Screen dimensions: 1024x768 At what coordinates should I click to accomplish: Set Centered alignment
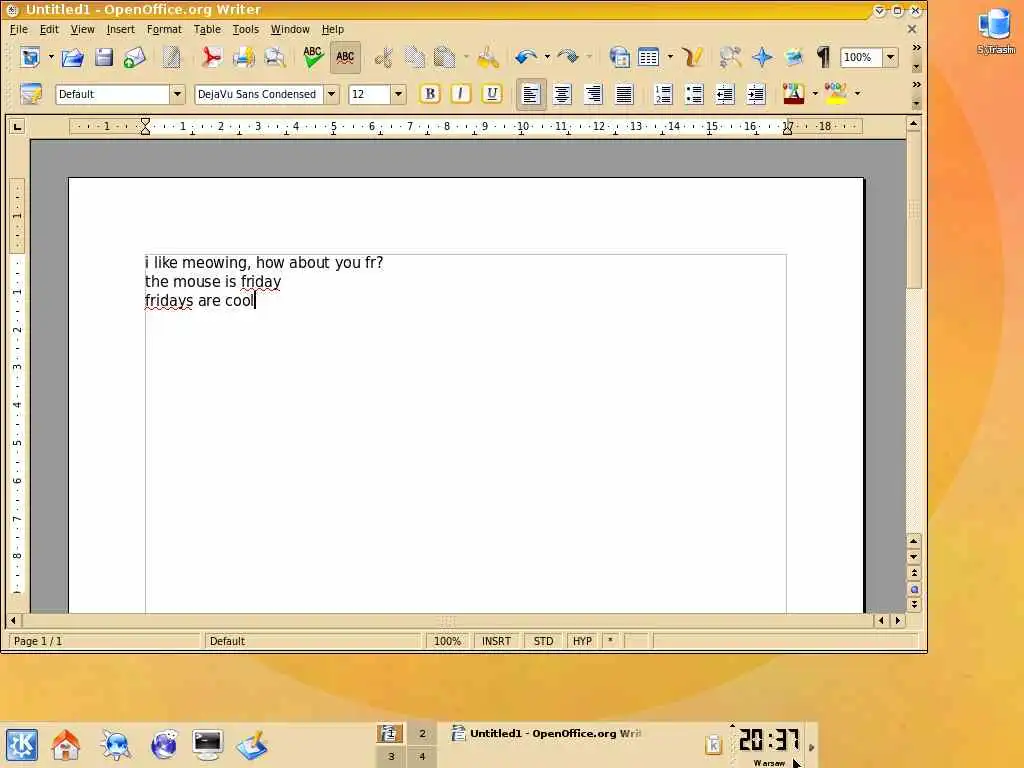coord(562,95)
